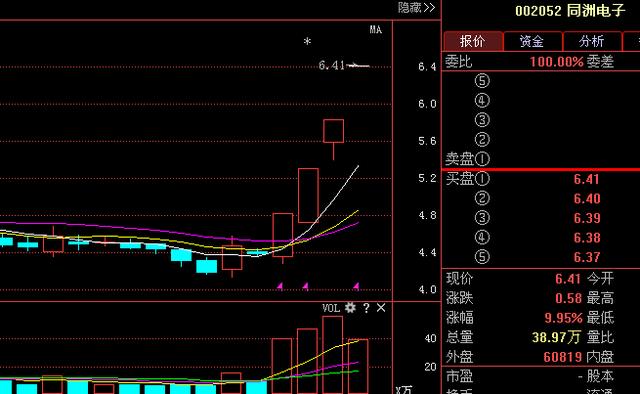Viewport: 640px width, 394px height.
Task: Select the 卖盘 level 1 circled icon
Action: [x=482, y=158]
